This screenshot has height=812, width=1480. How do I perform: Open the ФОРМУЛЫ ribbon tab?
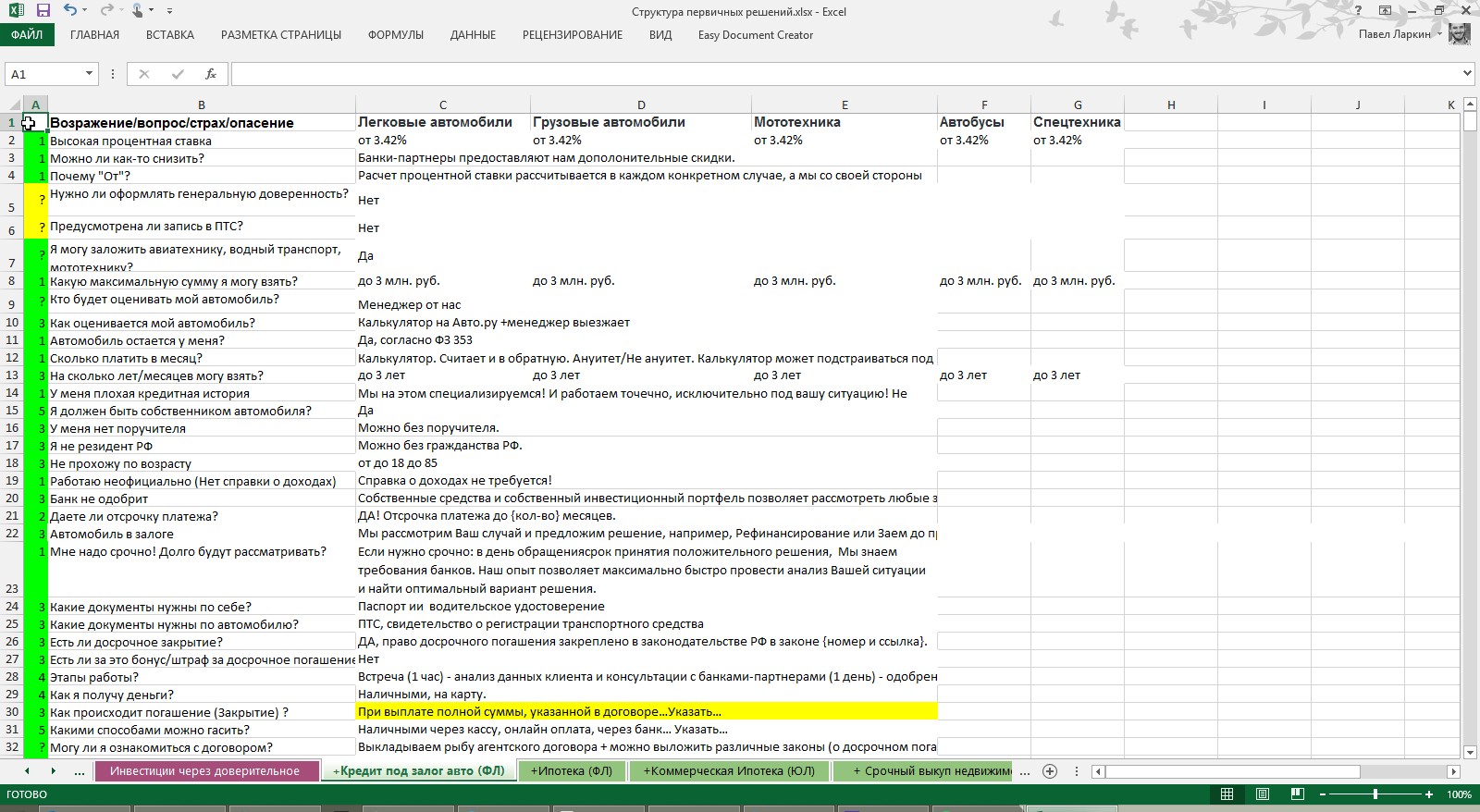[395, 35]
